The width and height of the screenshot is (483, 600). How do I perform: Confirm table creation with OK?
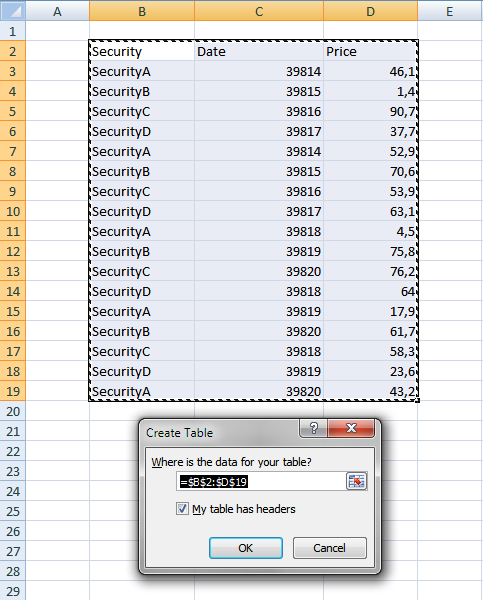[x=246, y=548]
